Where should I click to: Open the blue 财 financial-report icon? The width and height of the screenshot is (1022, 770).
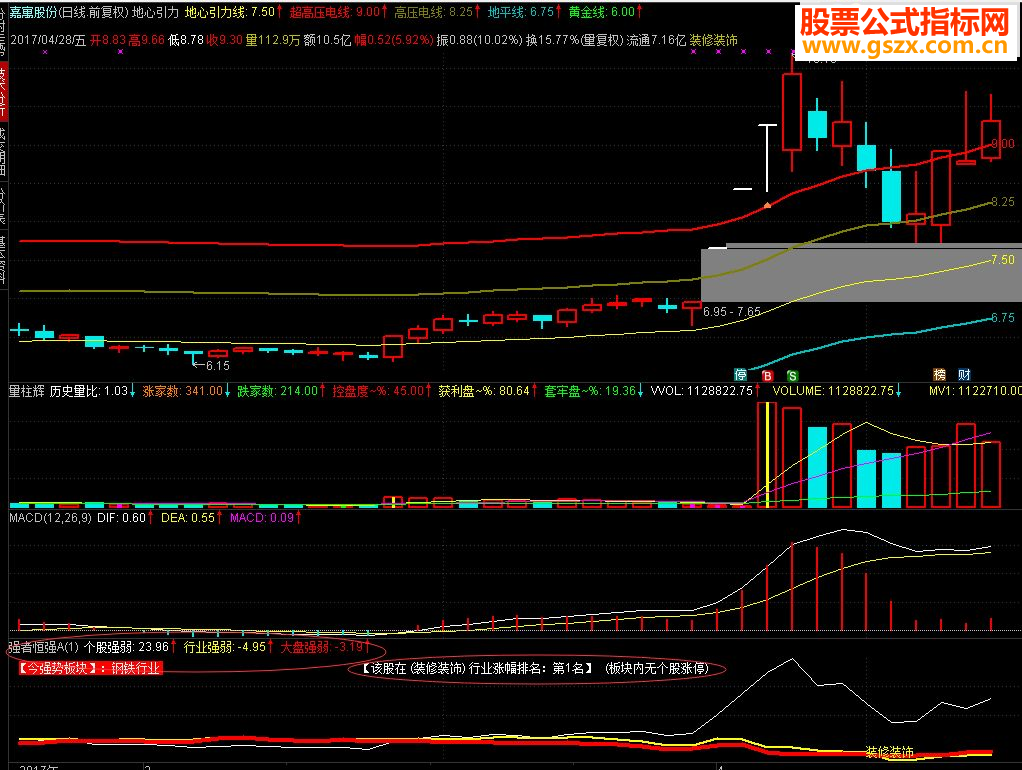[964, 375]
